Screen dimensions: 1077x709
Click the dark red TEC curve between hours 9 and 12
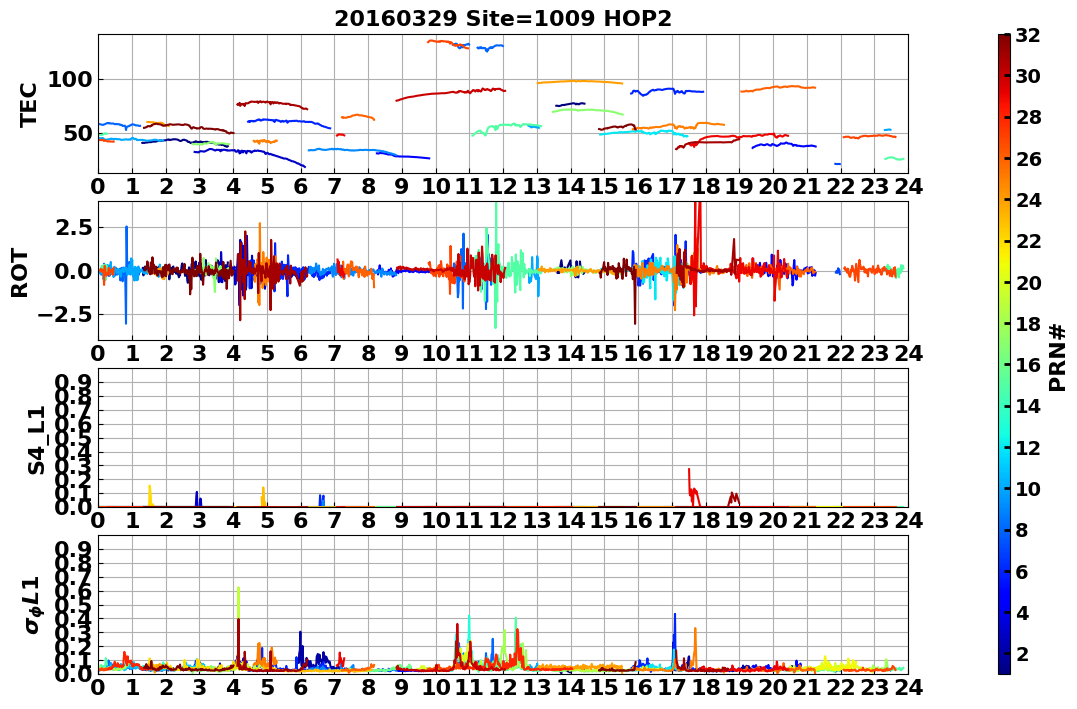(451, 93)
